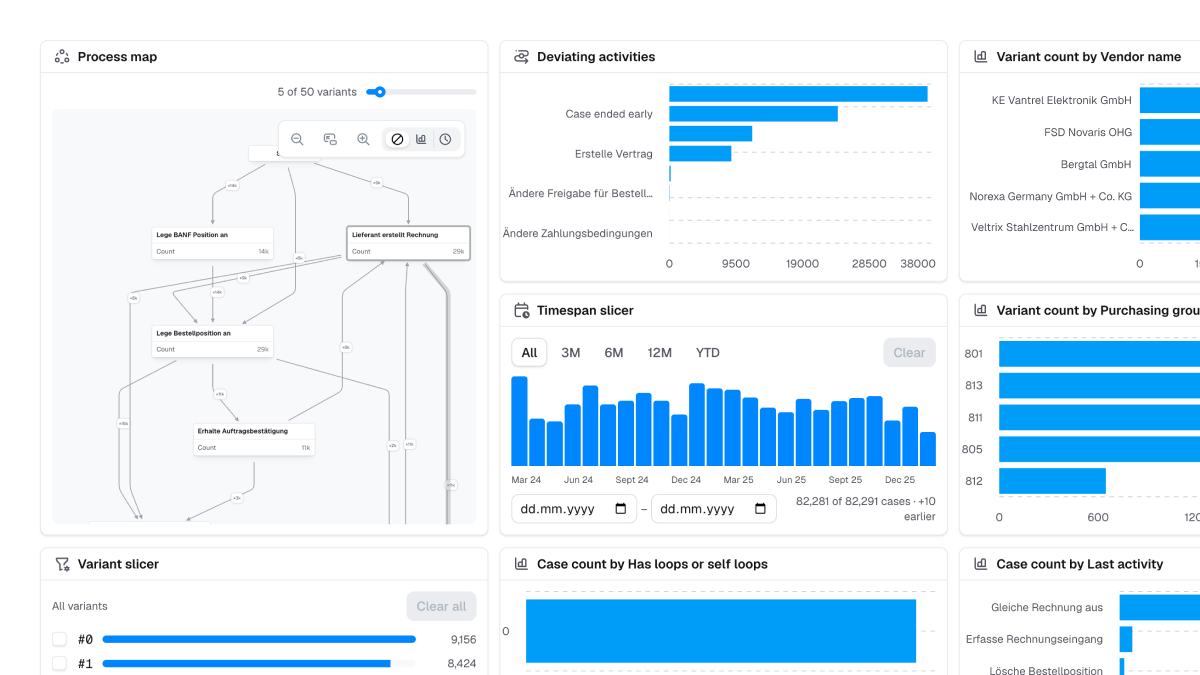Select the Erhalte Auftragsbestätigung node

point(254,439)
